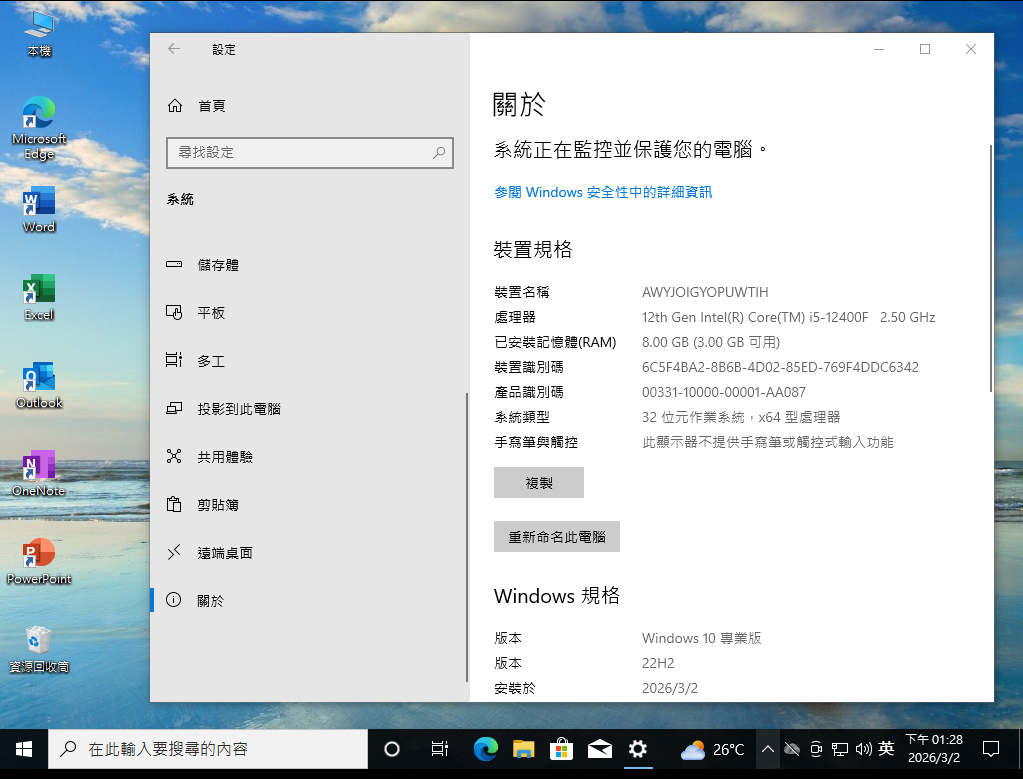Open the clock showing 下午 01:28

934,749
